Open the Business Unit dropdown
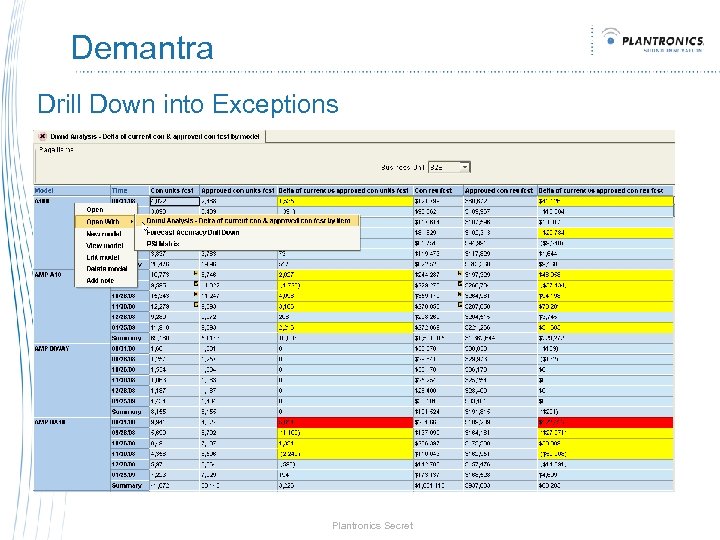 (465, 167)
